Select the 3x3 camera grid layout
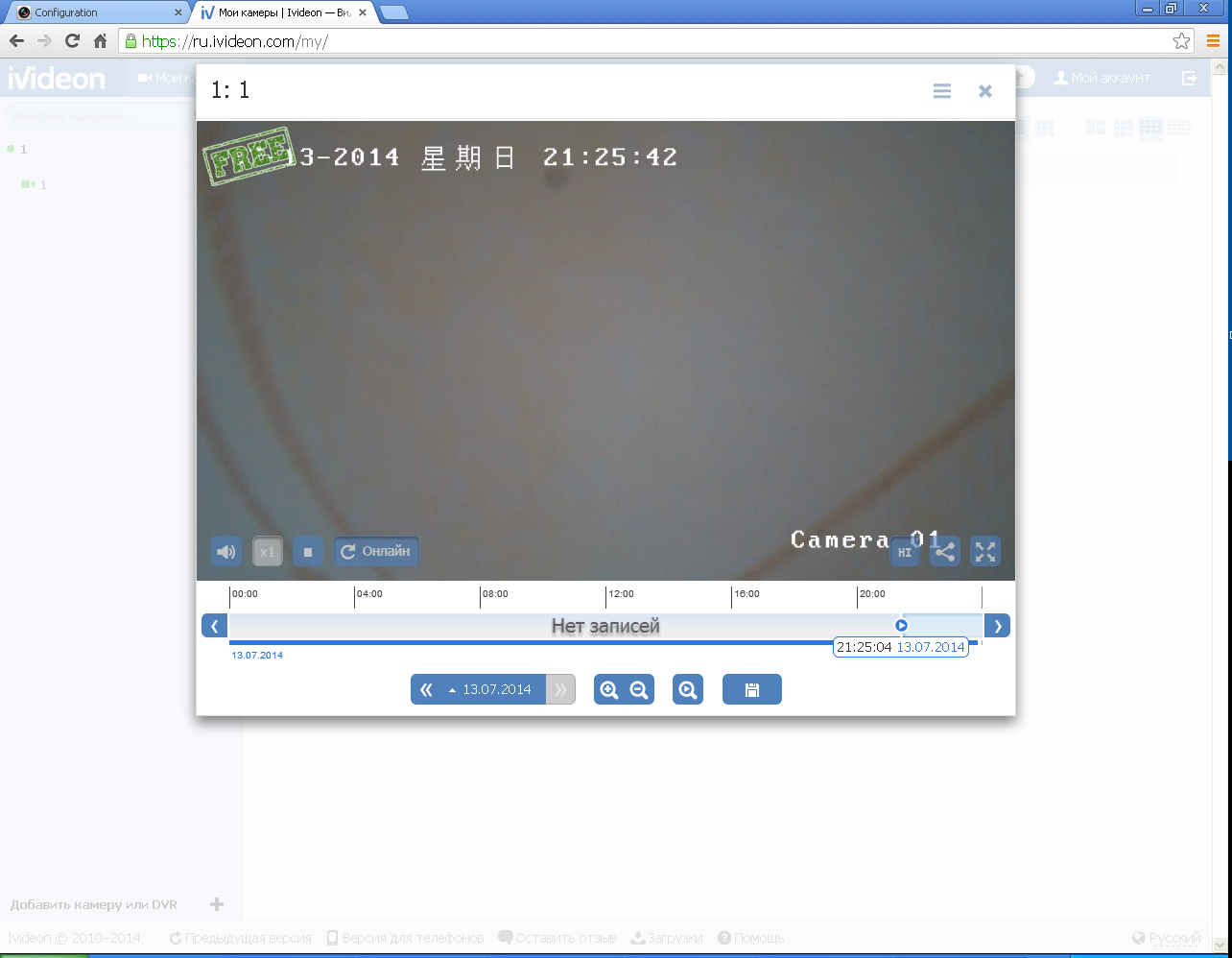 click(1123, 127)
